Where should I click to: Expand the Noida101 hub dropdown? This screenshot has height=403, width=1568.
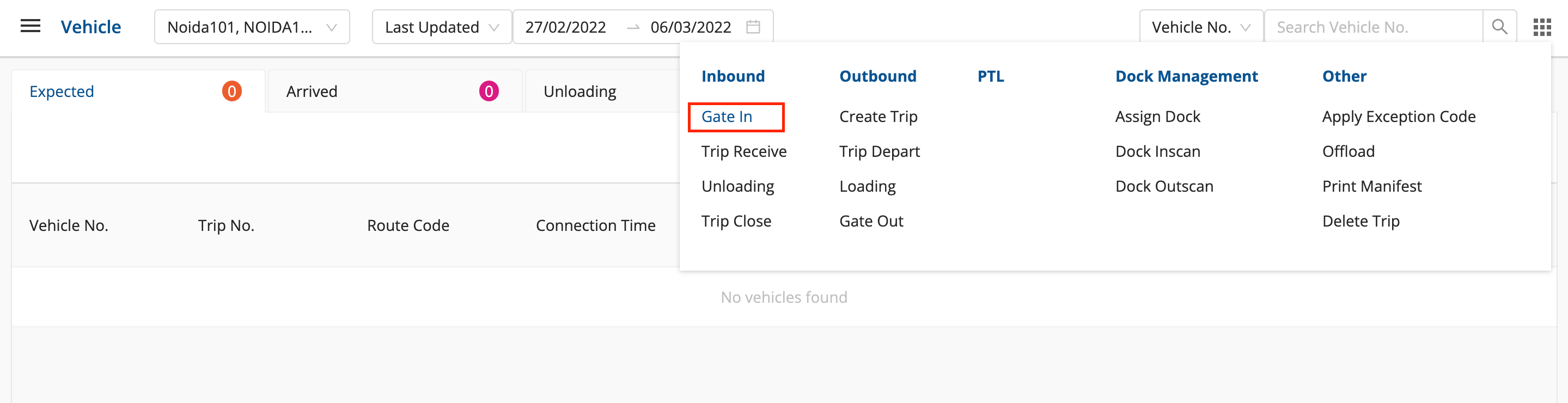pos(252,27)
